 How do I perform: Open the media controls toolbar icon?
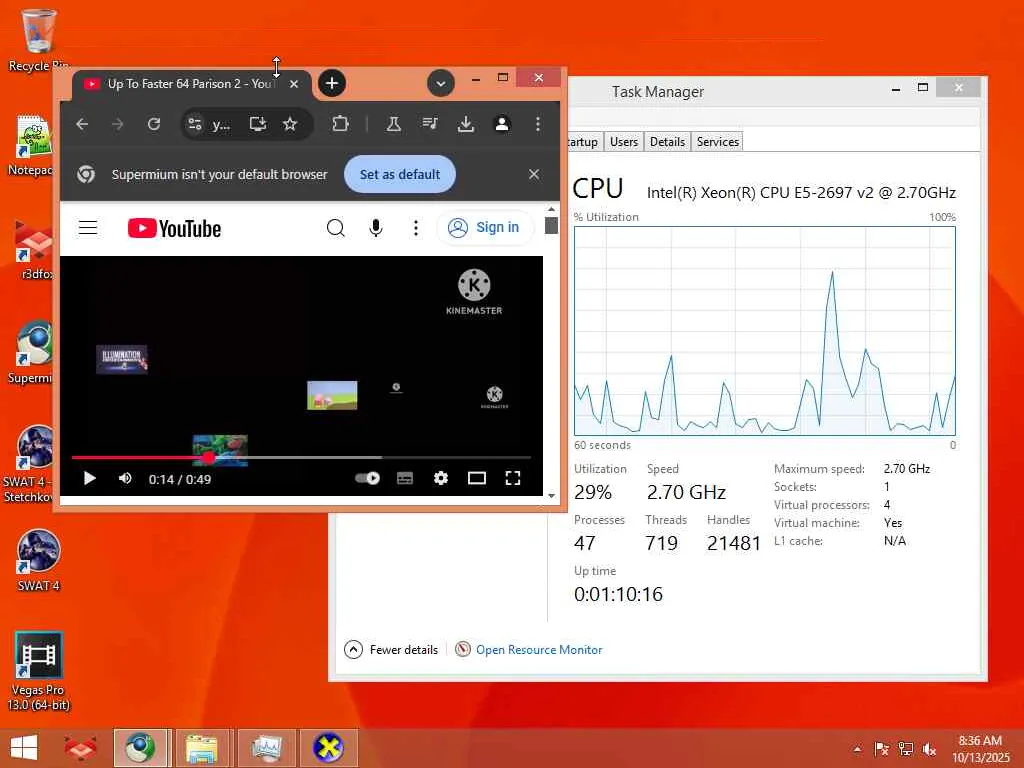430,124
